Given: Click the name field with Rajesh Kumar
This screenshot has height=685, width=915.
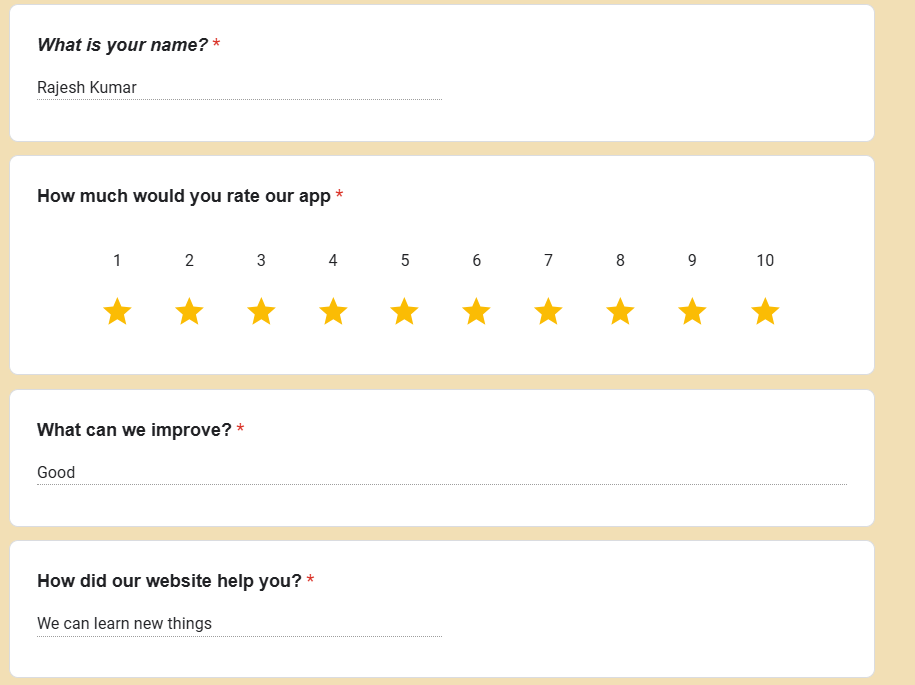Looking at the screenshot, I should coord(238,88).
